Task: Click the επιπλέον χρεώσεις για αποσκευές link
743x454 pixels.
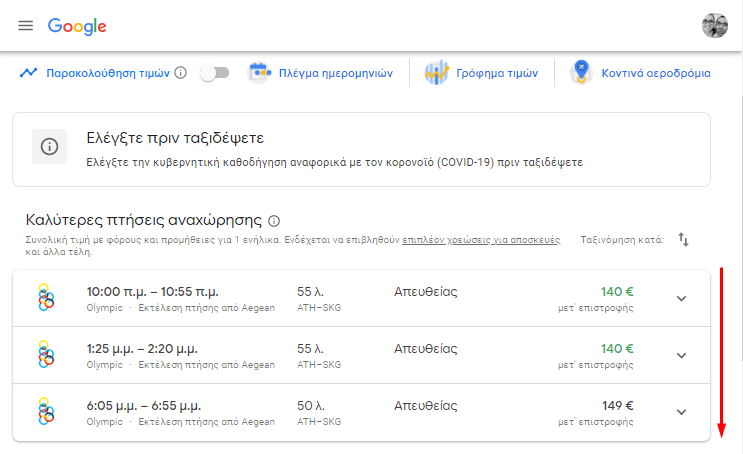Action: point(481,241)
